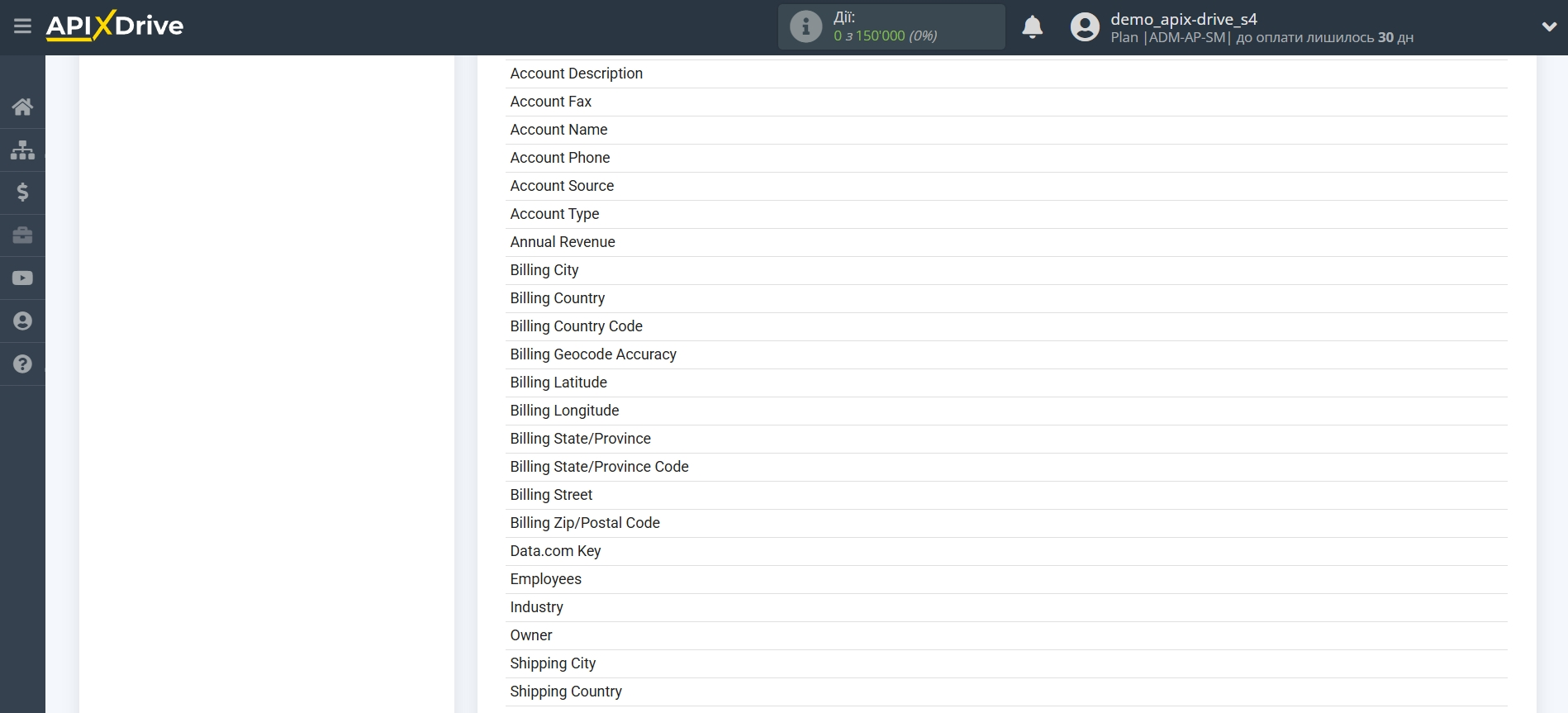
Task: Open connections sitemap sidebar icon
Action: (22, 150)
